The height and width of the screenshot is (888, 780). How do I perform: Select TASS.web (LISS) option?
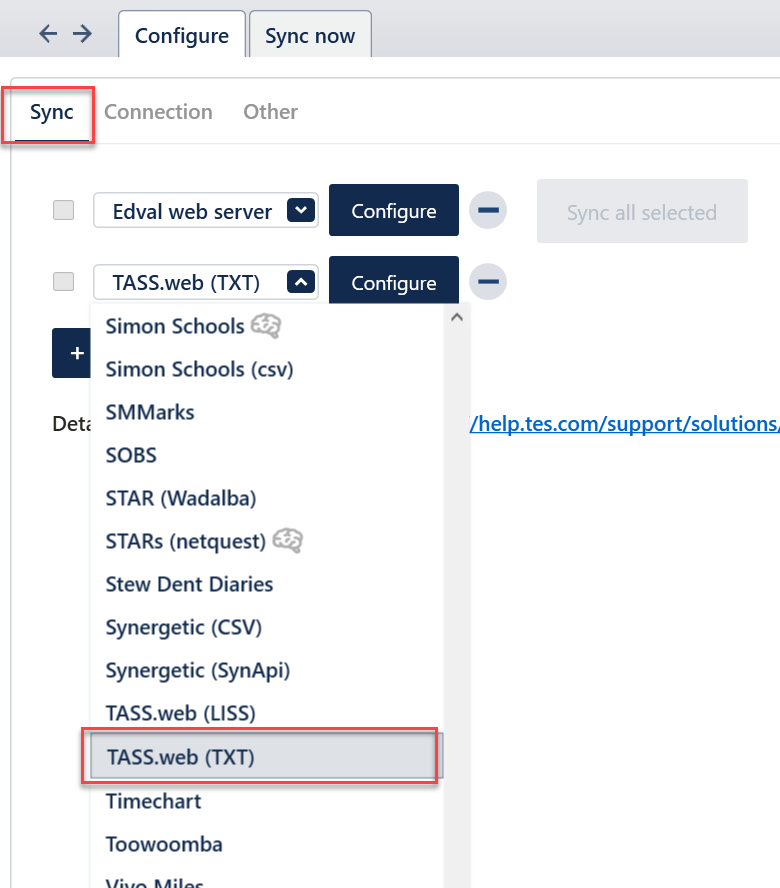[x=180, y=713]
